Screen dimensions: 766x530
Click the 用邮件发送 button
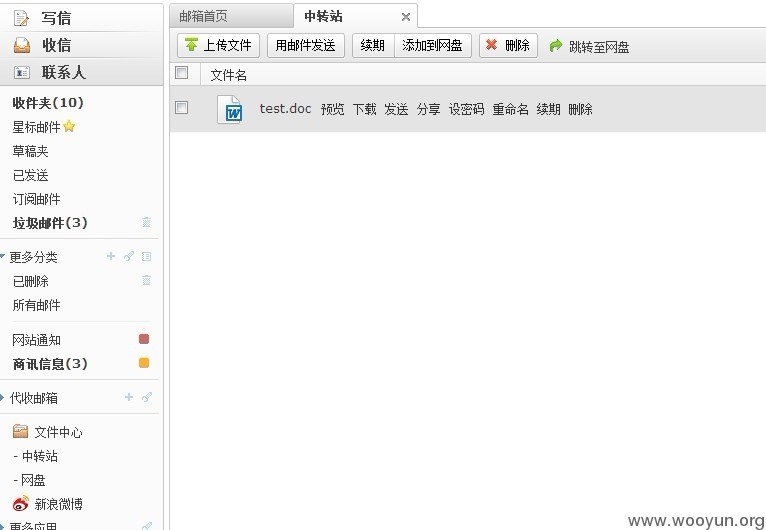(x=306, y=45)
